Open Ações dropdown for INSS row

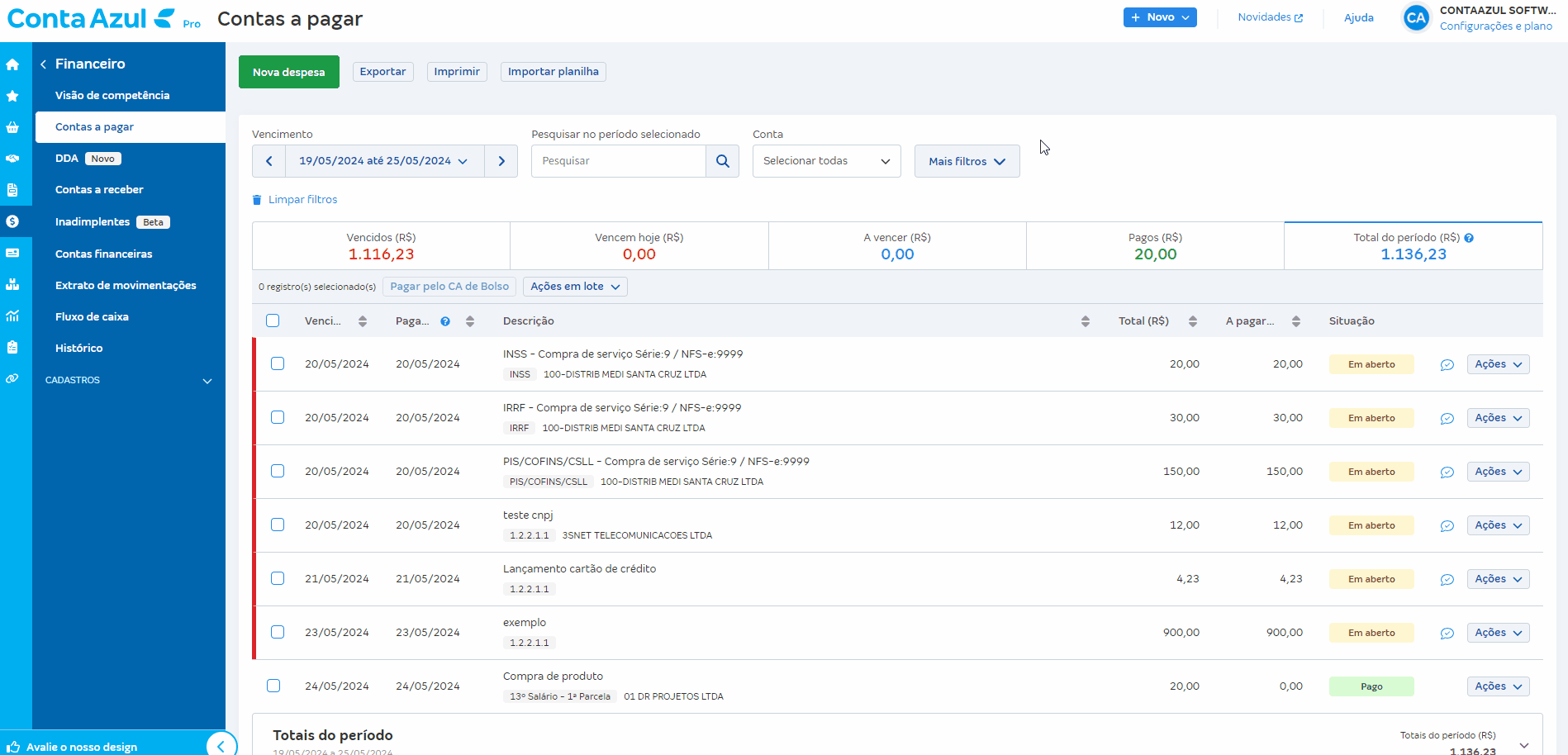1498,364
